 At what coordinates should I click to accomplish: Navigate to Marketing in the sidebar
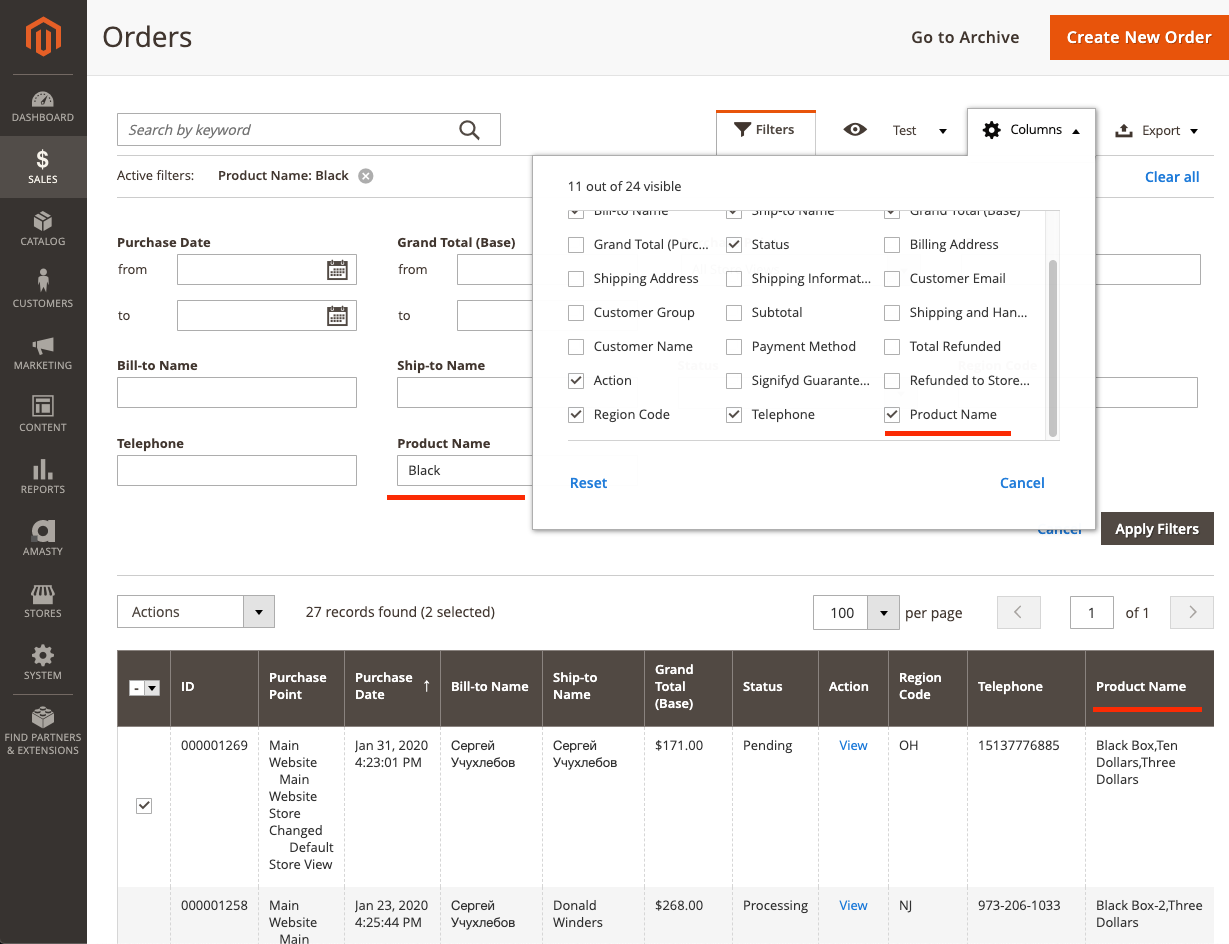point(43,354)
